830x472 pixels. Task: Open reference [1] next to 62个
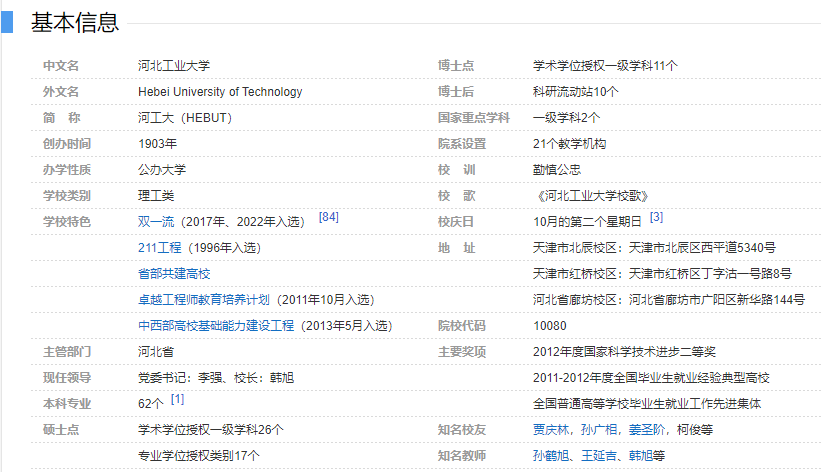coord(177,399)
